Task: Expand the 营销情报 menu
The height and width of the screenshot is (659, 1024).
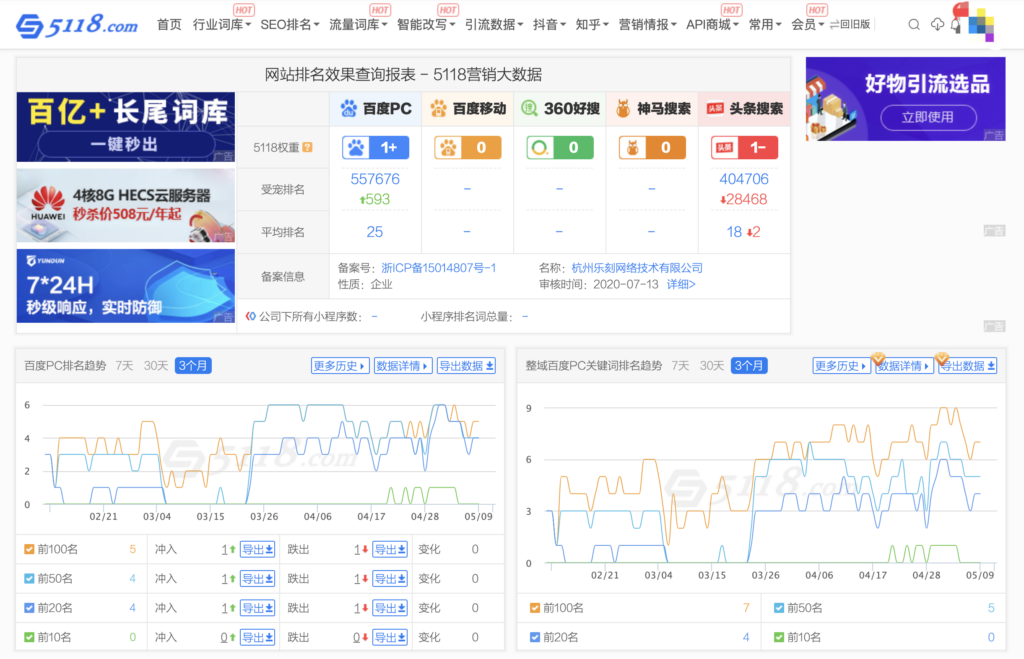Action: point(647,25)
